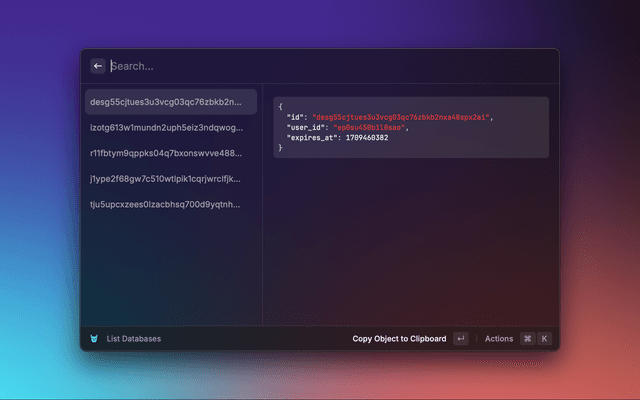Click Copy Object to Clipboard
This screenshot has height=400, width=640.
pos(399,338)
